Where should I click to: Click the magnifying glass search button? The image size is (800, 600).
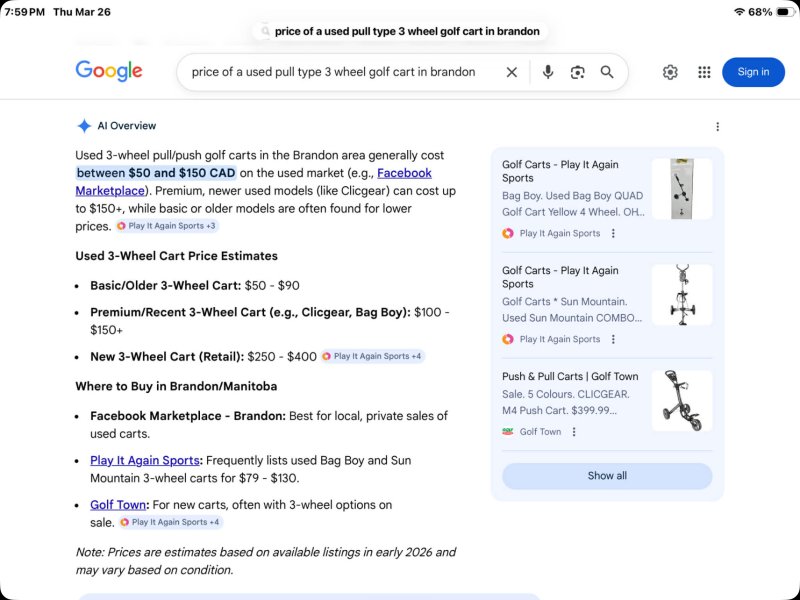pyautogui.click(x=607, y=72)
